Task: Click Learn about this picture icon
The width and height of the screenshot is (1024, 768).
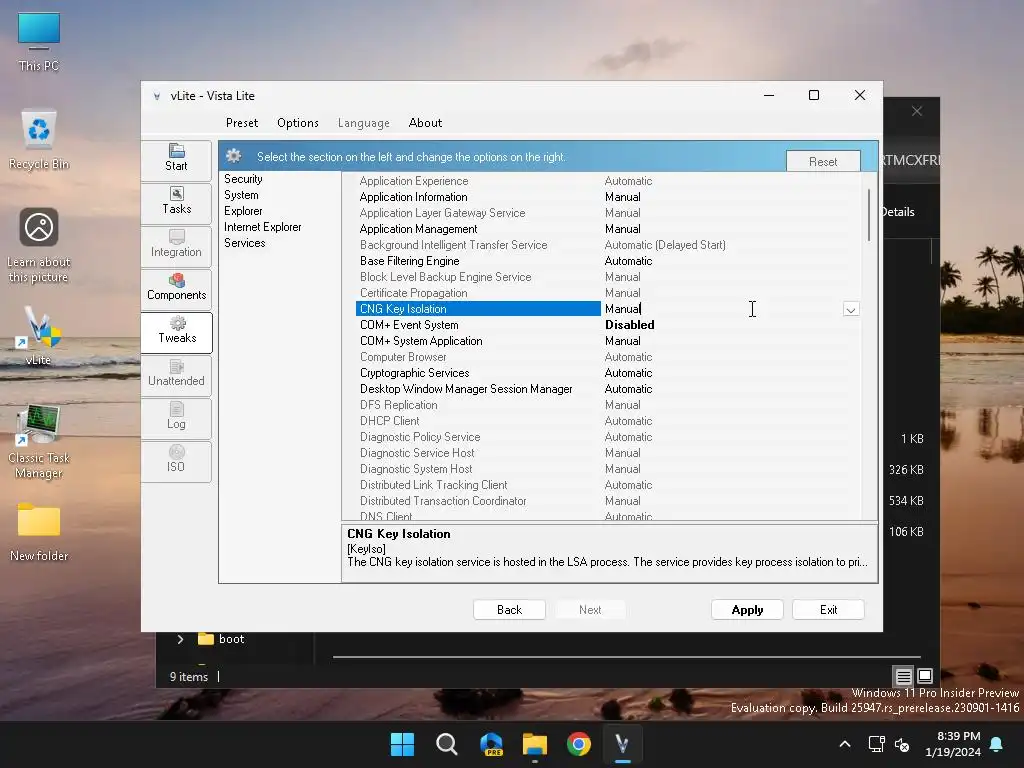Action: click(39, 244)
